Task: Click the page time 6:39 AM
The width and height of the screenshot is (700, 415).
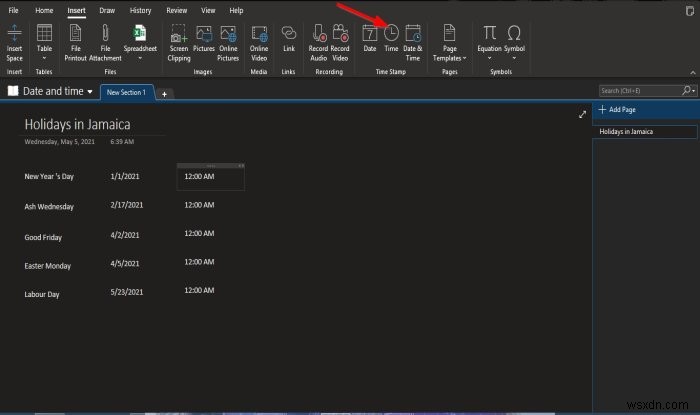Action: click(122, 142)
